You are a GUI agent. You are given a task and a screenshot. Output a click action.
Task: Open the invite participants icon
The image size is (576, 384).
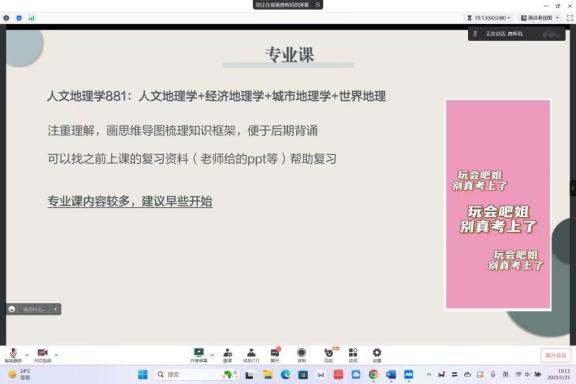coord(228,355)
